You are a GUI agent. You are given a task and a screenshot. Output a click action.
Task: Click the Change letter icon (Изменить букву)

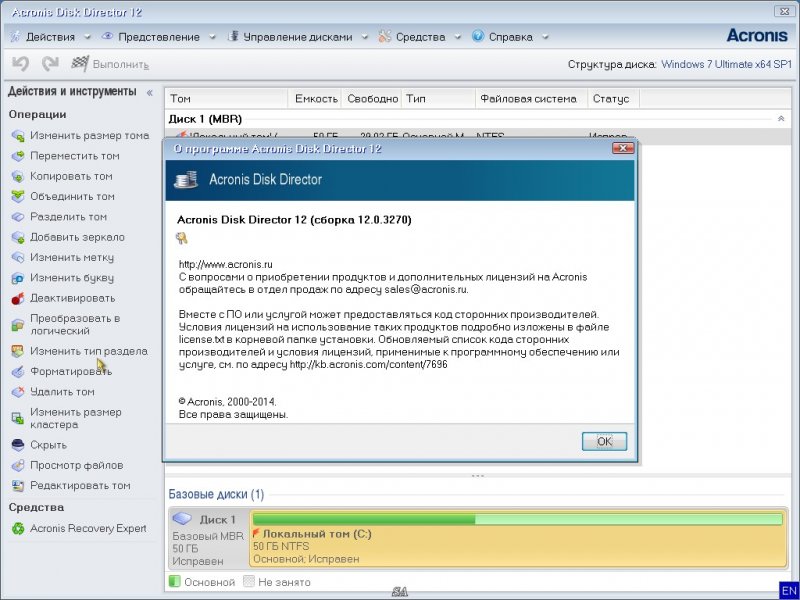(x=18, y=278)
